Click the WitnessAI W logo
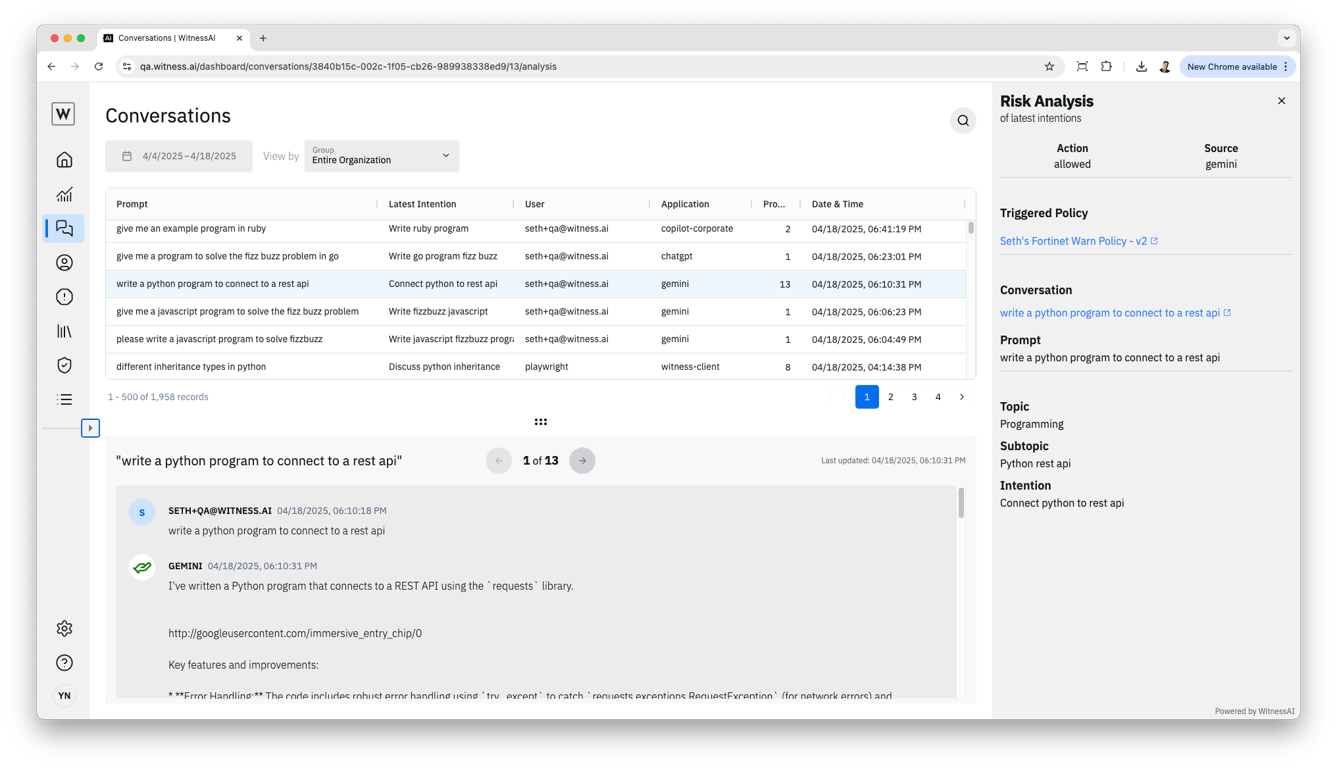The width and height of the screenshot is (1337, 768). point(63,114)
